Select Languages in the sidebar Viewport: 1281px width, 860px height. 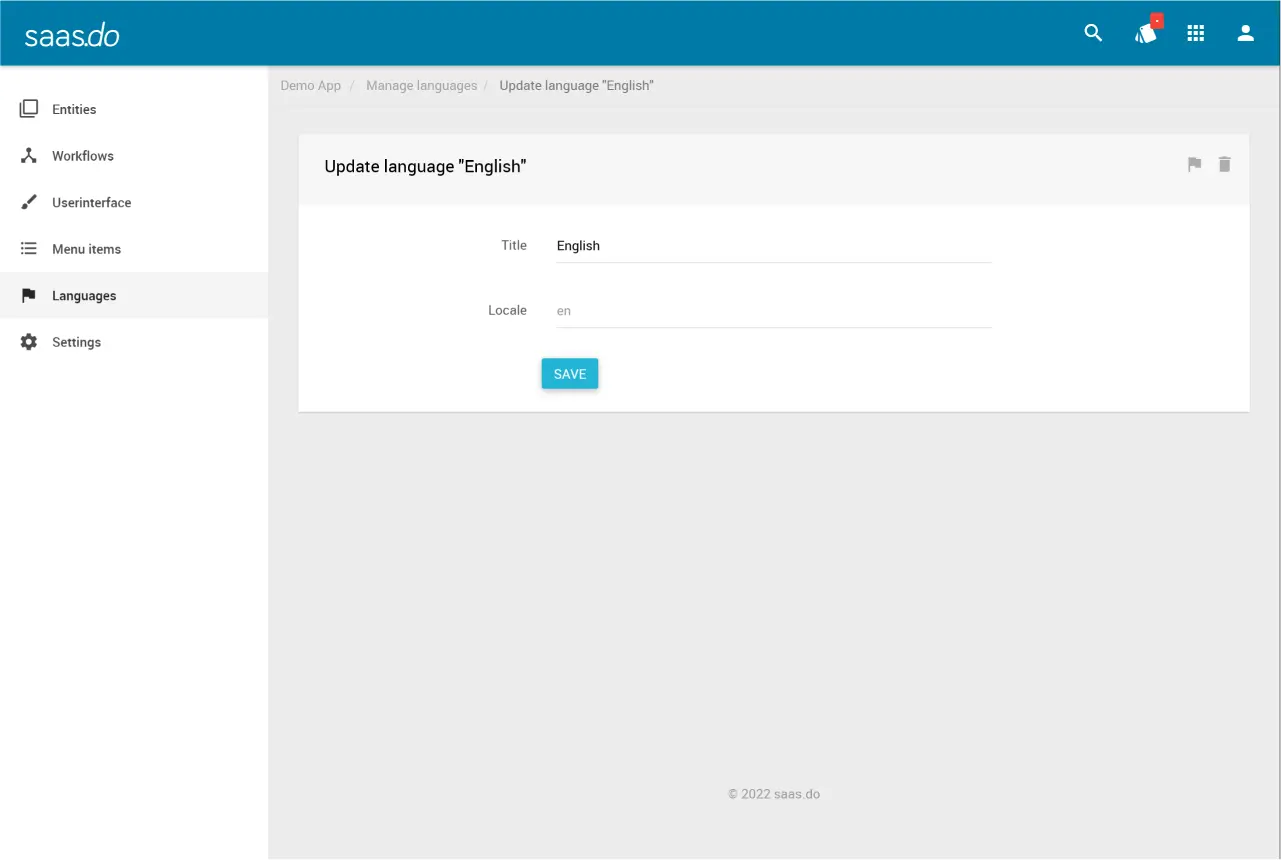pos(84,296)
